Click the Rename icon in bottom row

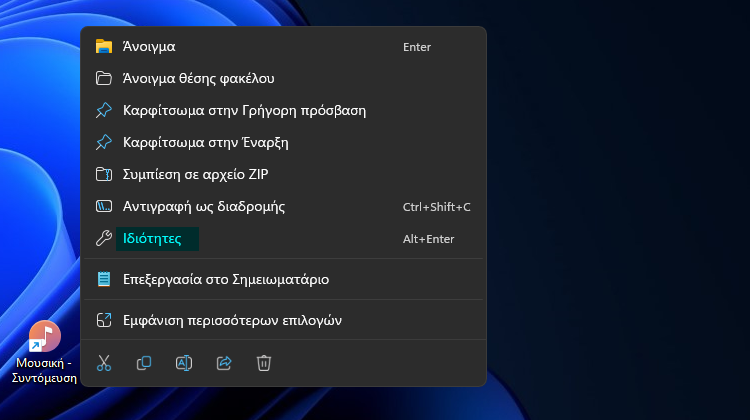(x=184, y=363)
